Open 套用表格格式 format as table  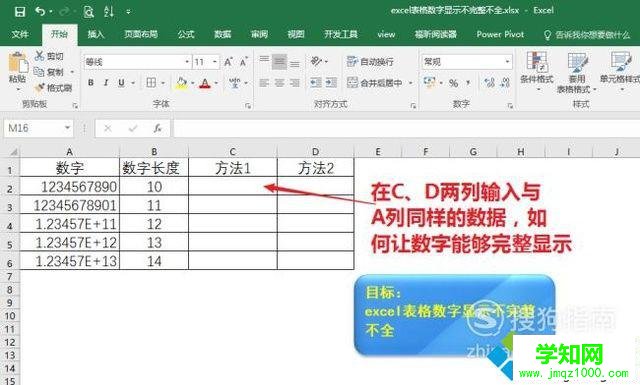[x=577, y=72]
